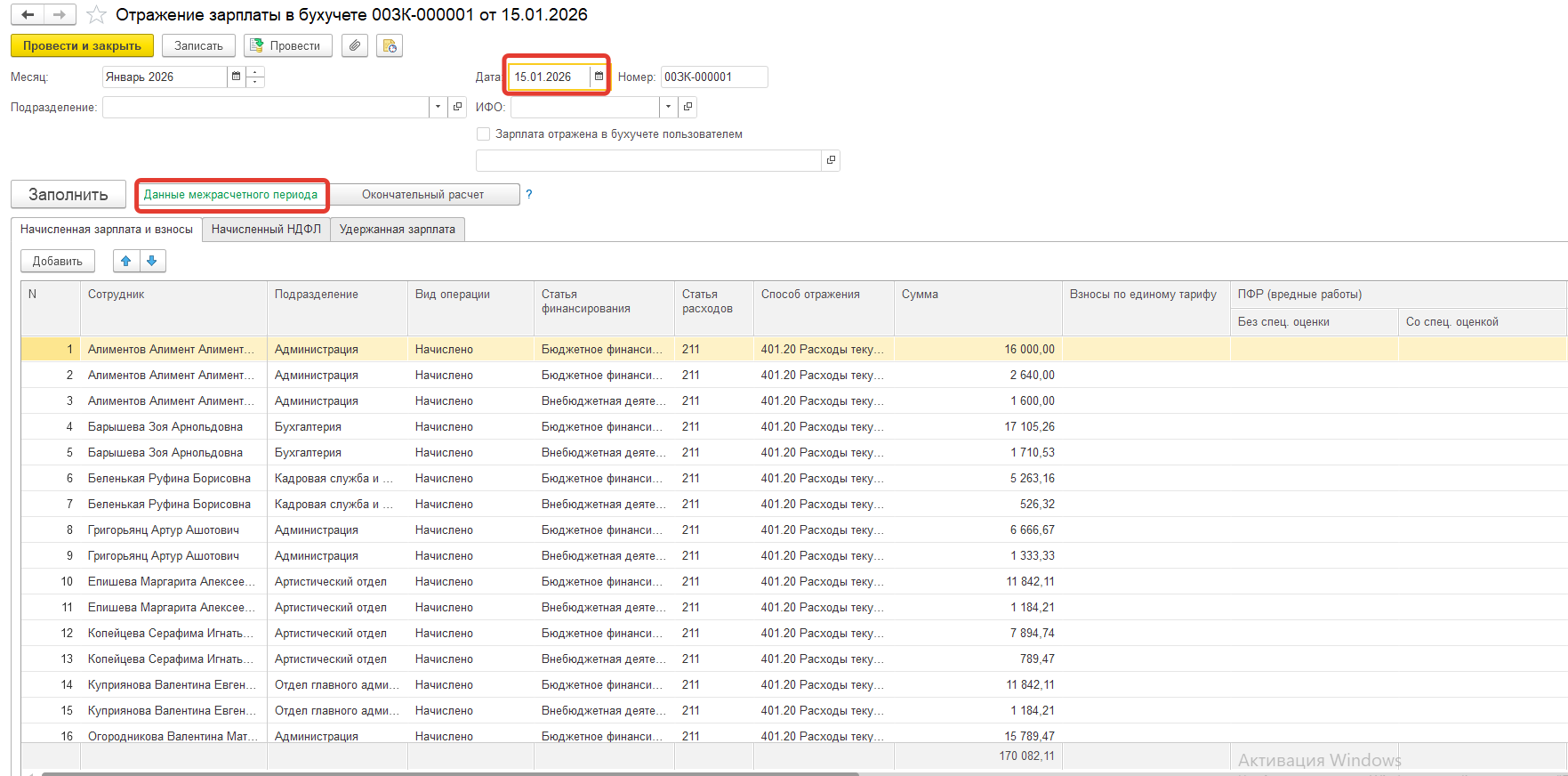
Task: Open the 'Начисленный НДФЛ' tab
Action: (266, 229)
